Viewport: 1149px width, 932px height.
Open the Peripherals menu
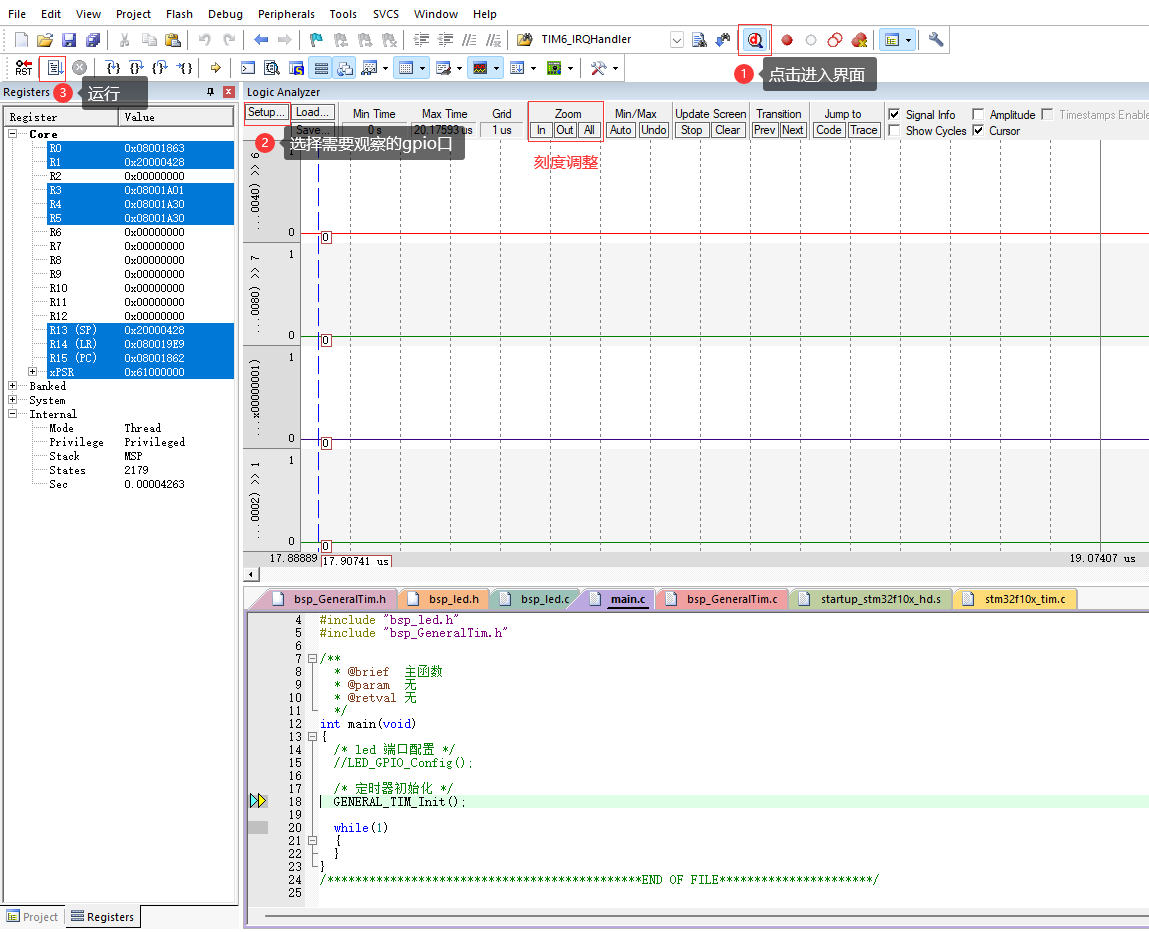[x=286, y=14]
